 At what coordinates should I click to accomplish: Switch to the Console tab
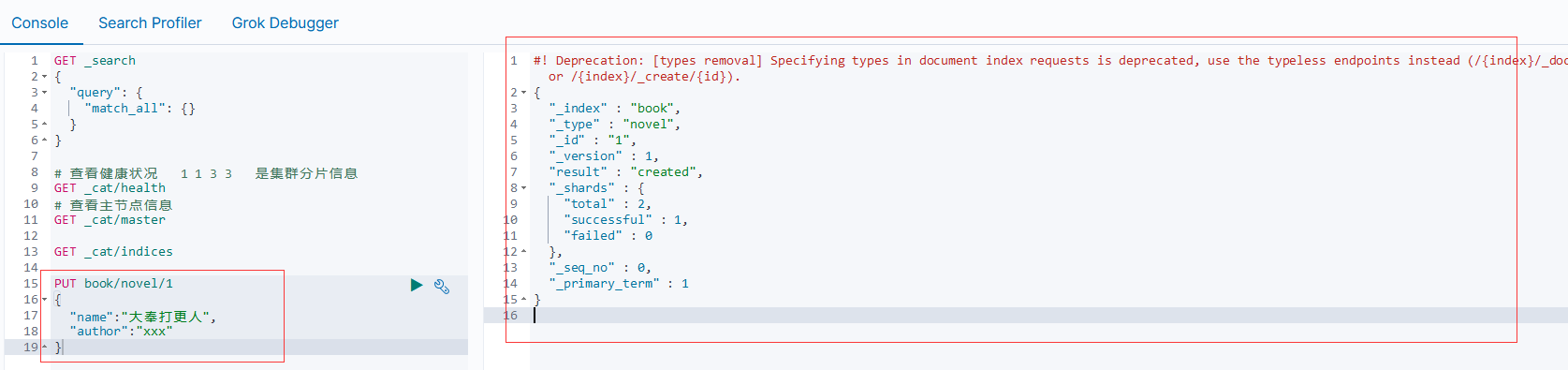click(x=39, y=22)
